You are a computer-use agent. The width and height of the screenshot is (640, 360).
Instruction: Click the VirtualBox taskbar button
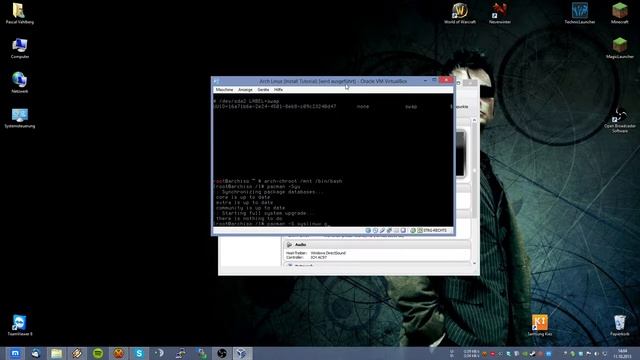tap(242, 353)
